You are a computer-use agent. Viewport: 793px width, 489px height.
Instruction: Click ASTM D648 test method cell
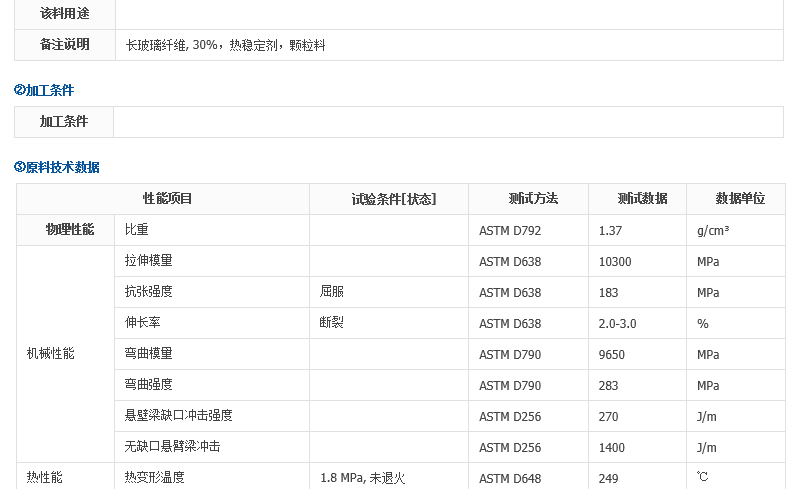pyautogui.click(x=528, y=477)
